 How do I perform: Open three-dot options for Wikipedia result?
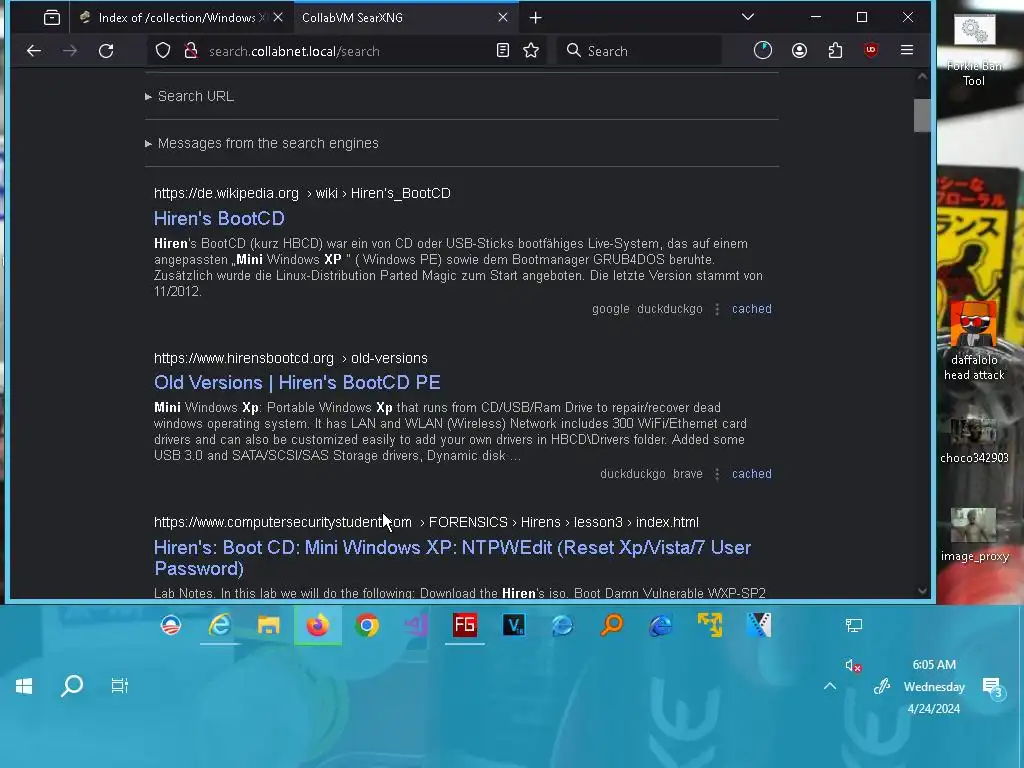(x=717, y=309)
